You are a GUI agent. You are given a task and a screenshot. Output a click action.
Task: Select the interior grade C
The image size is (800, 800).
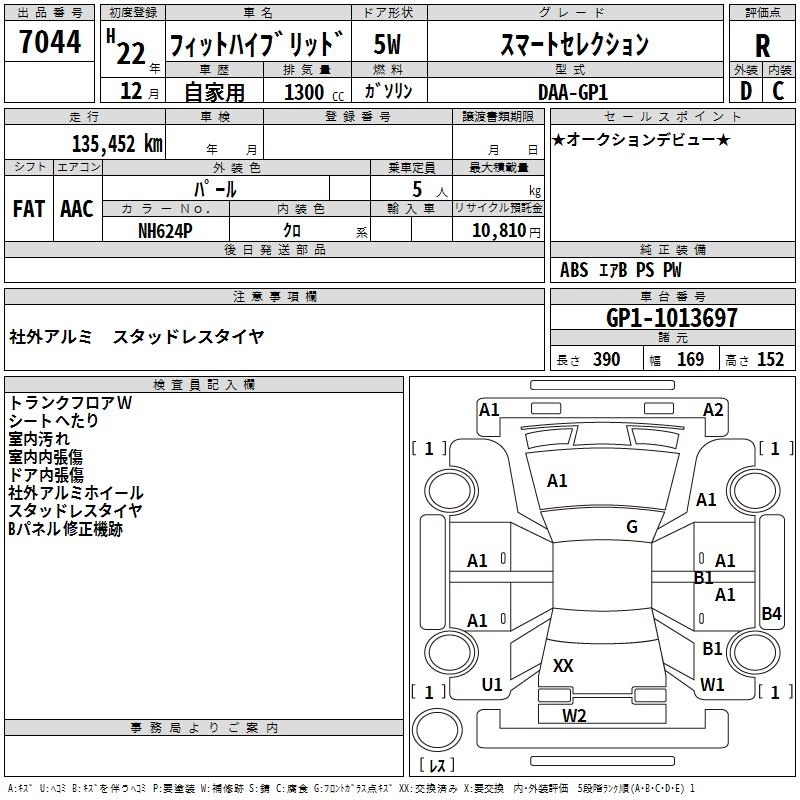click(778, 91)
